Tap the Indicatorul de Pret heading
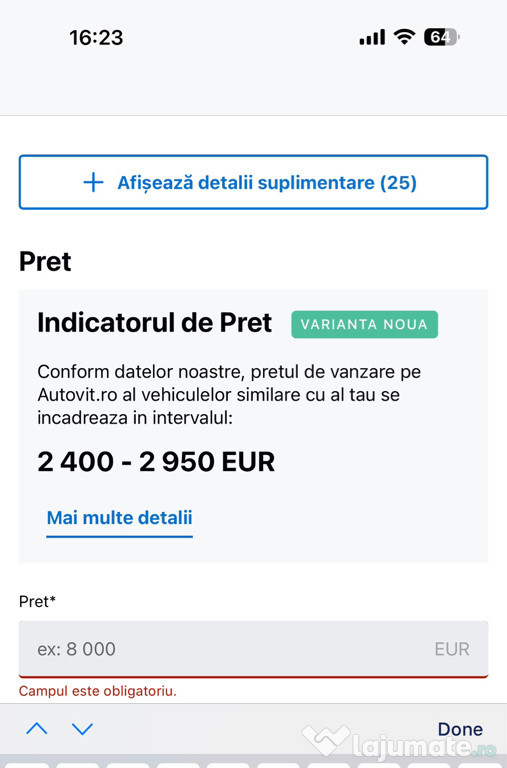 (x=154, y=323)
